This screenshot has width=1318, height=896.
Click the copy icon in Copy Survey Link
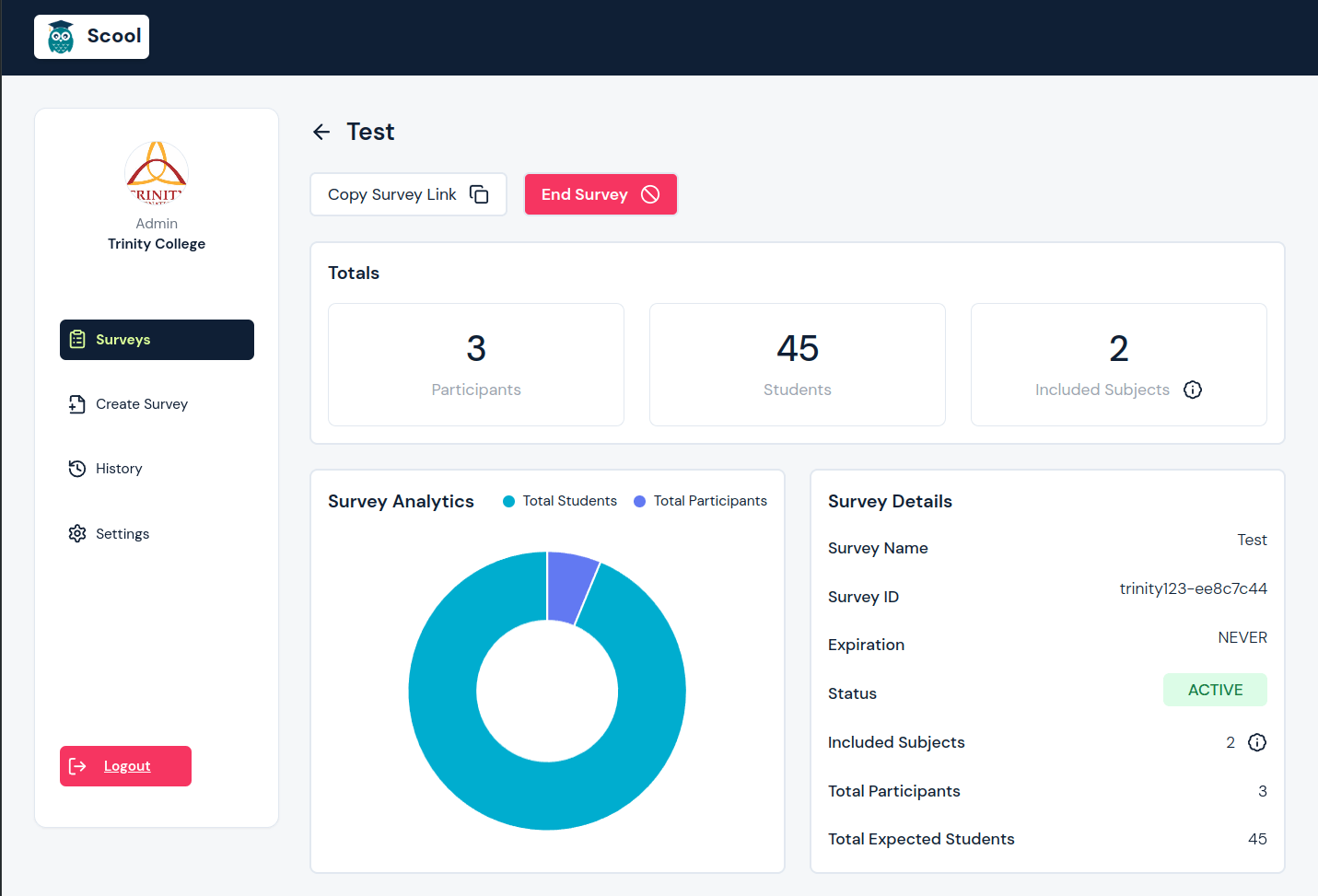pyautogui.click(x=479, y=194)
